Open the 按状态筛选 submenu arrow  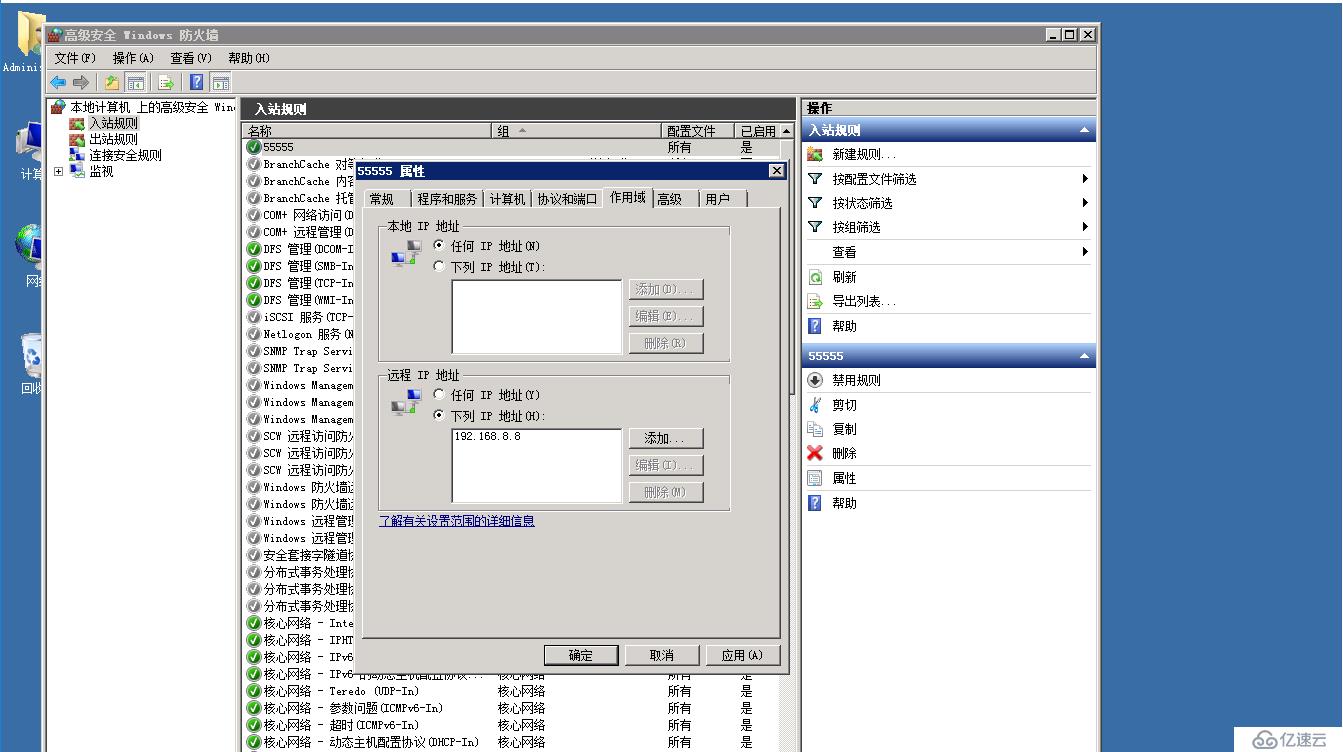1085,203
